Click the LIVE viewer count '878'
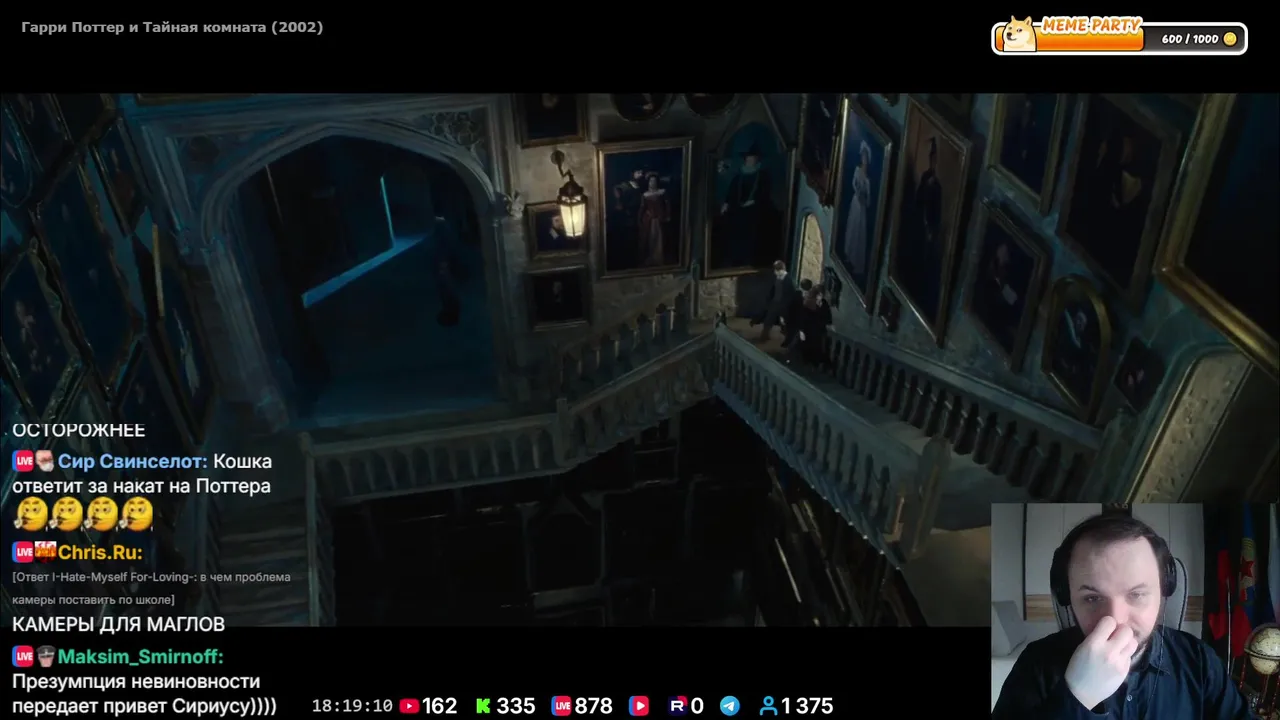The height and width of the screenshot is (720, 1280). click(593, 706)
